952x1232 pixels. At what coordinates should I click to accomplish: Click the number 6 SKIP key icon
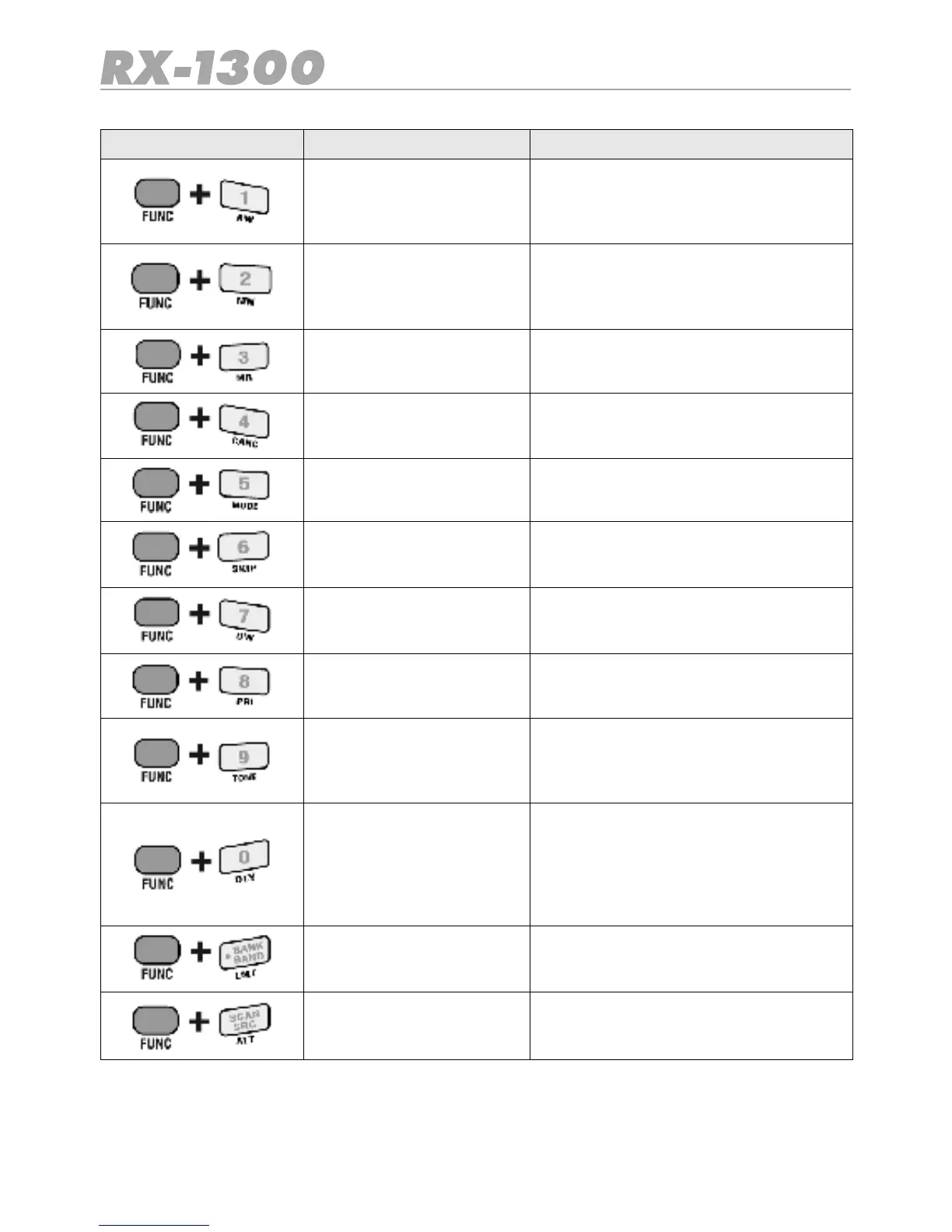[244, 548]
